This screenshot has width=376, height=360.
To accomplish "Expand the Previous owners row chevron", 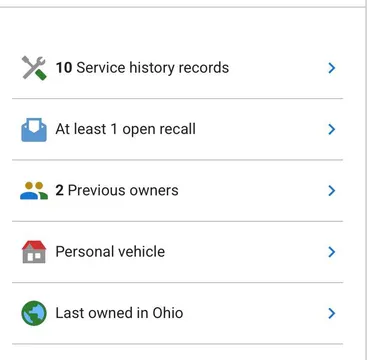I will [x=331, y=191].
